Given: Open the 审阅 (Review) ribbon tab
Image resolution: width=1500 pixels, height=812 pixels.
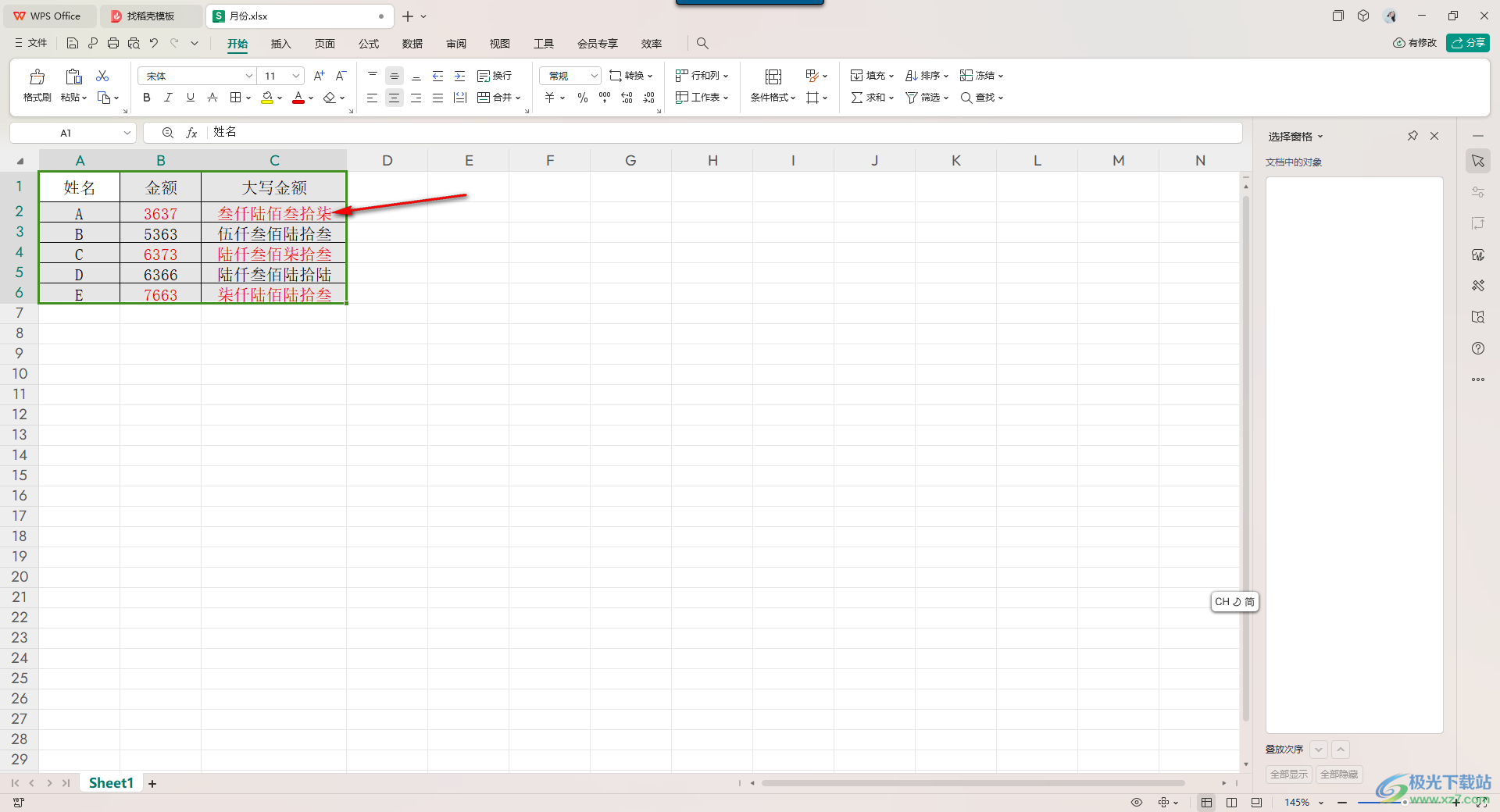Looking at the screenshot, I should click(x=456, y=44).
